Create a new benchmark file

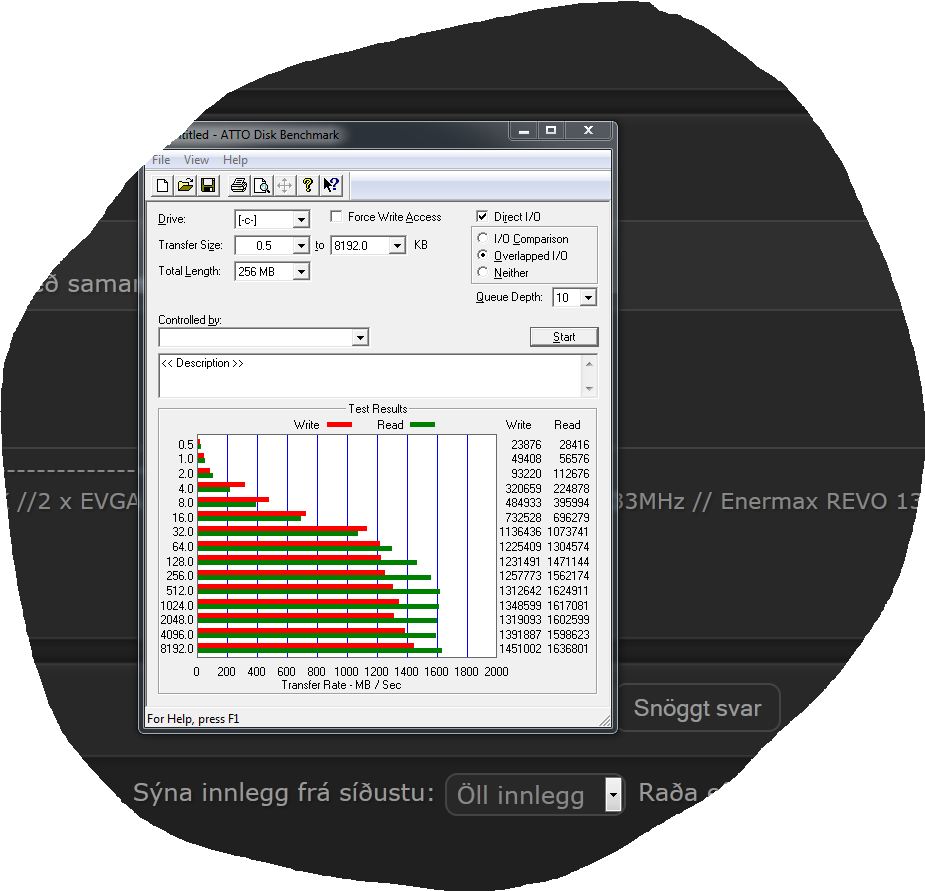tap(161, 185)
